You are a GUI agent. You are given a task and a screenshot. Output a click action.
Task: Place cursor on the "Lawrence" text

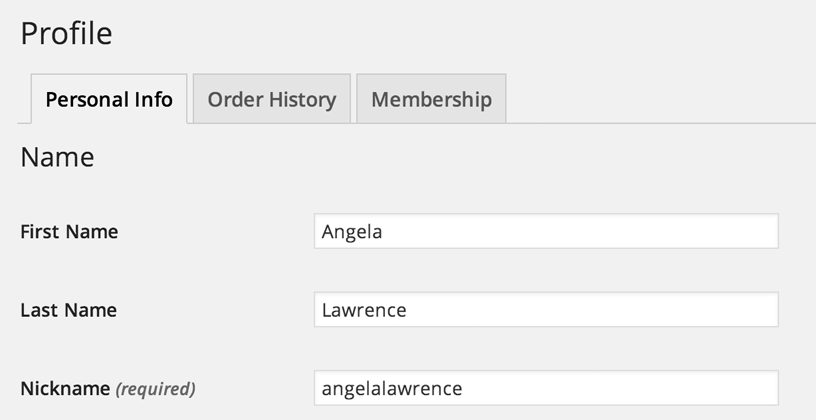363,310
